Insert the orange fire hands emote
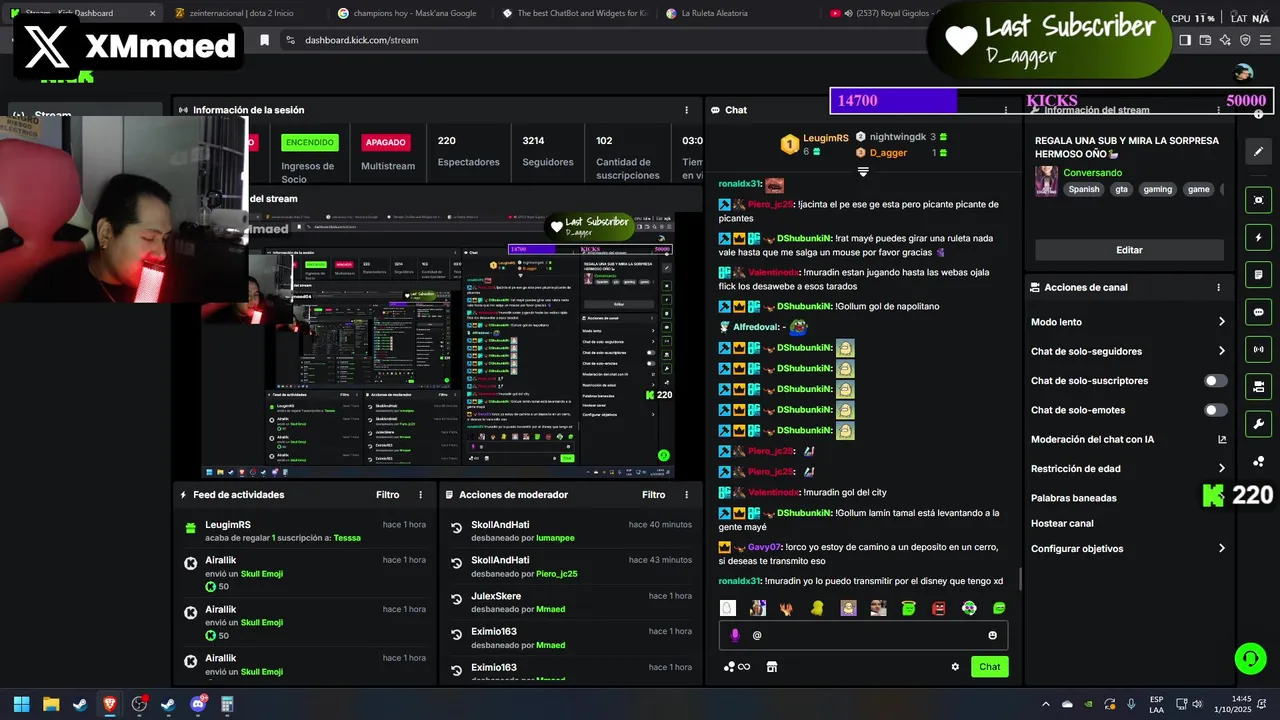Screen dimensions: 1280x720 click(x=787, y=608)
